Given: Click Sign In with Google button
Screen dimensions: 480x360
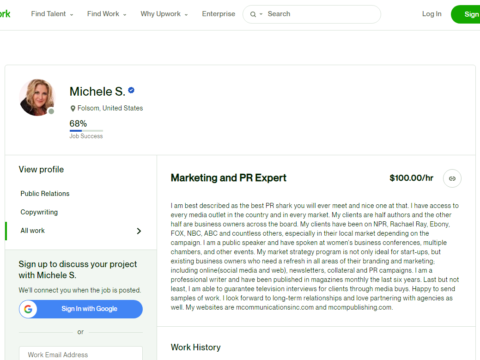Looking at the screenshot, I should coord(81,309).
